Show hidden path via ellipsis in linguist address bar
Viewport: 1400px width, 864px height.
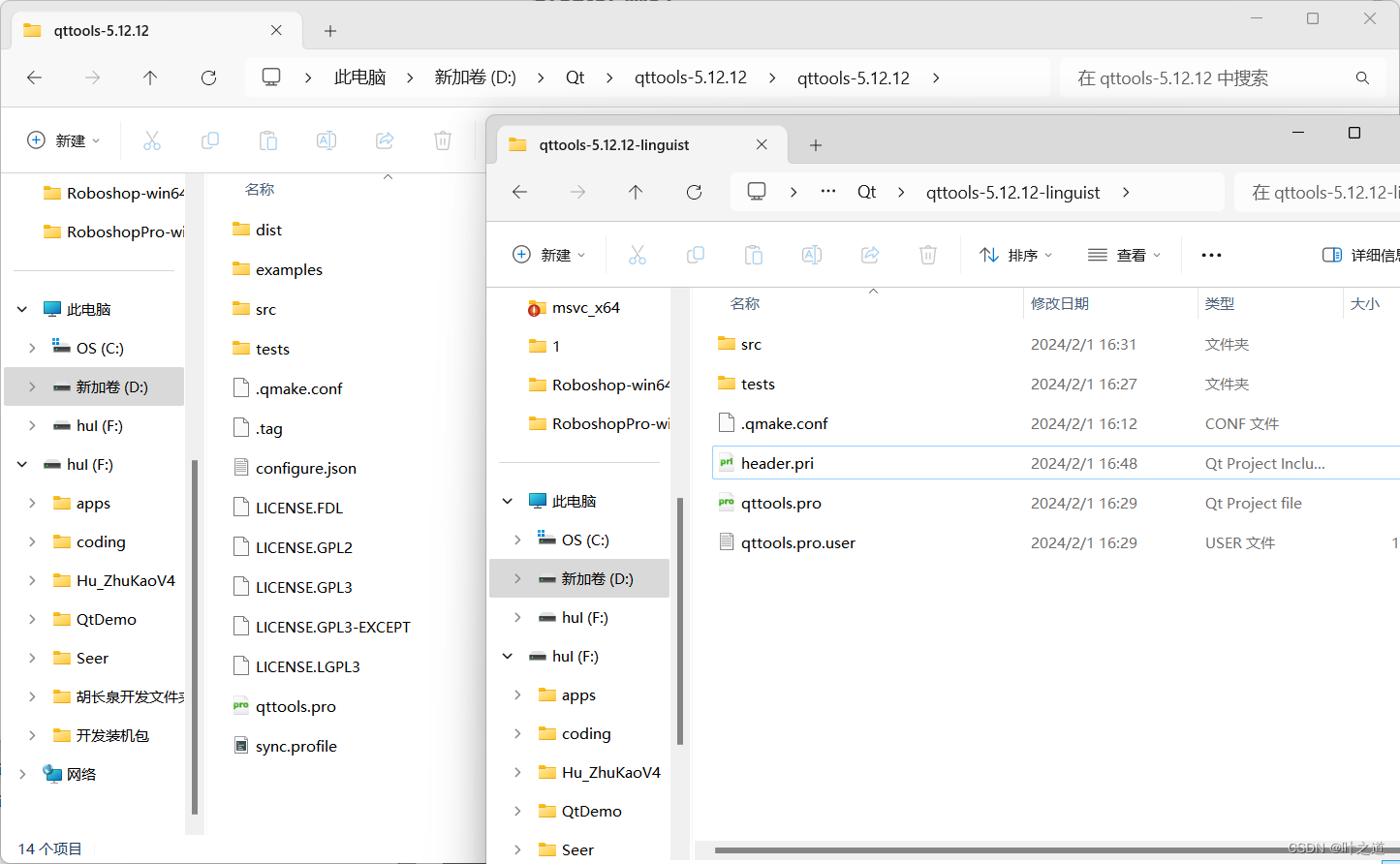point(828,192)
